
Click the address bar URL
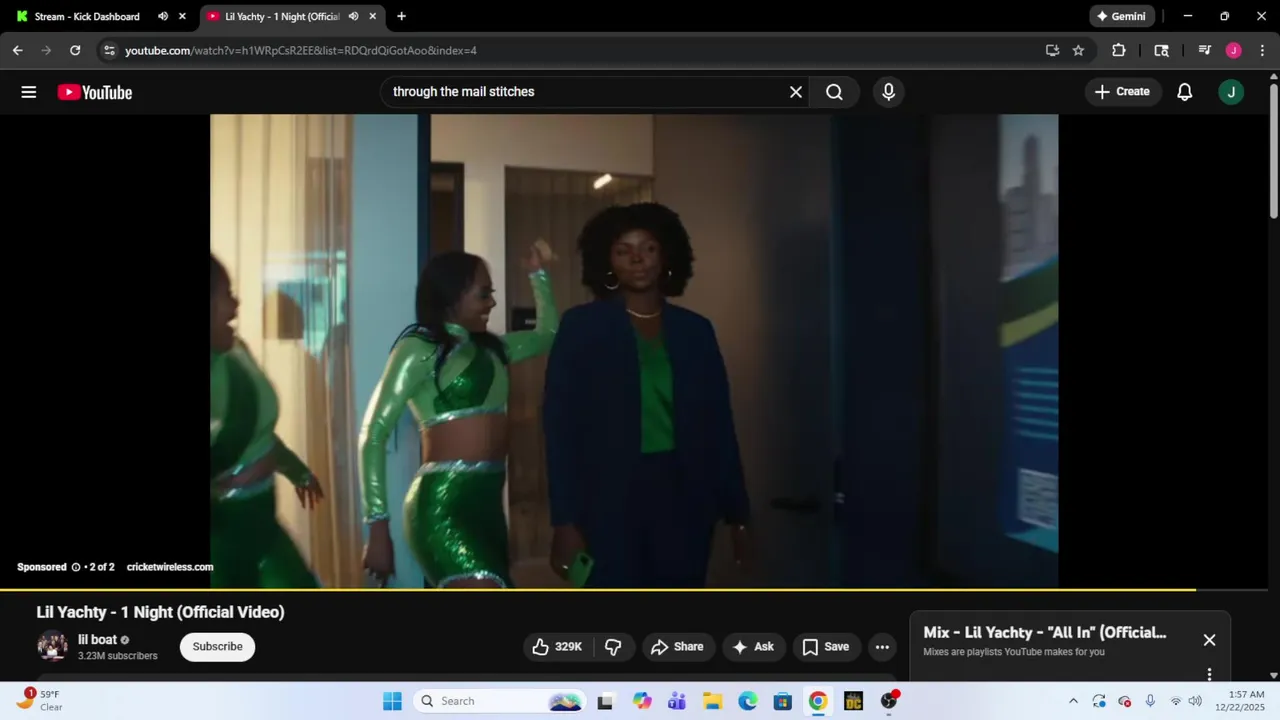tap(300, 50)
